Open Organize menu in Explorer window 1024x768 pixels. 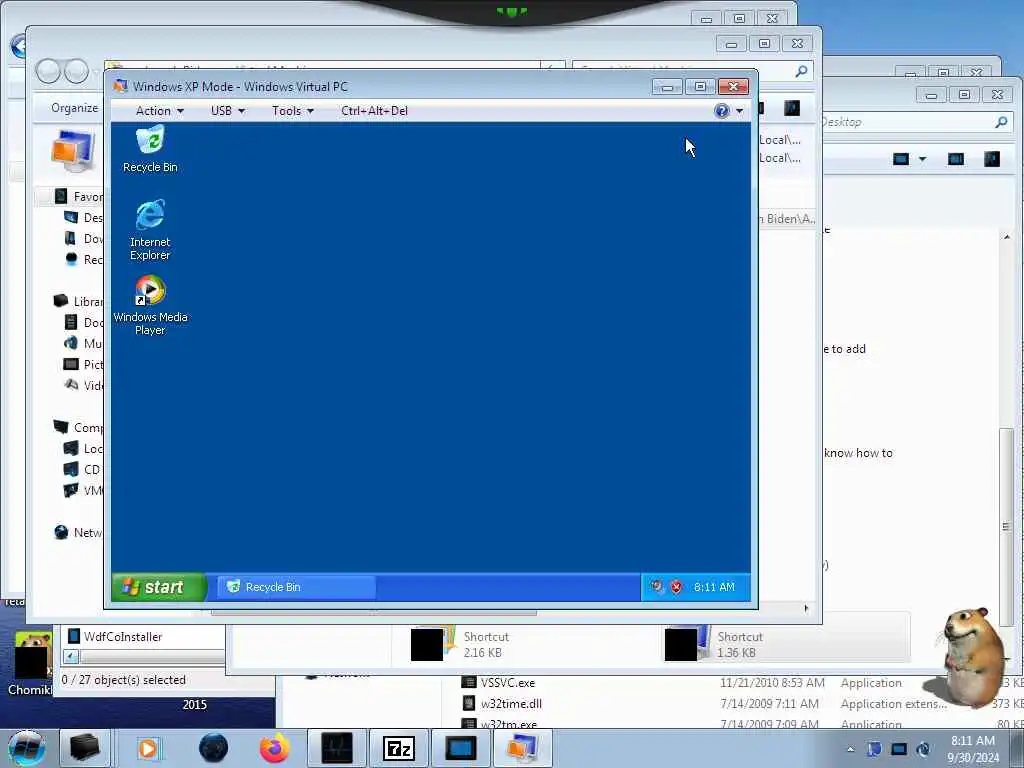coord(74,108)
